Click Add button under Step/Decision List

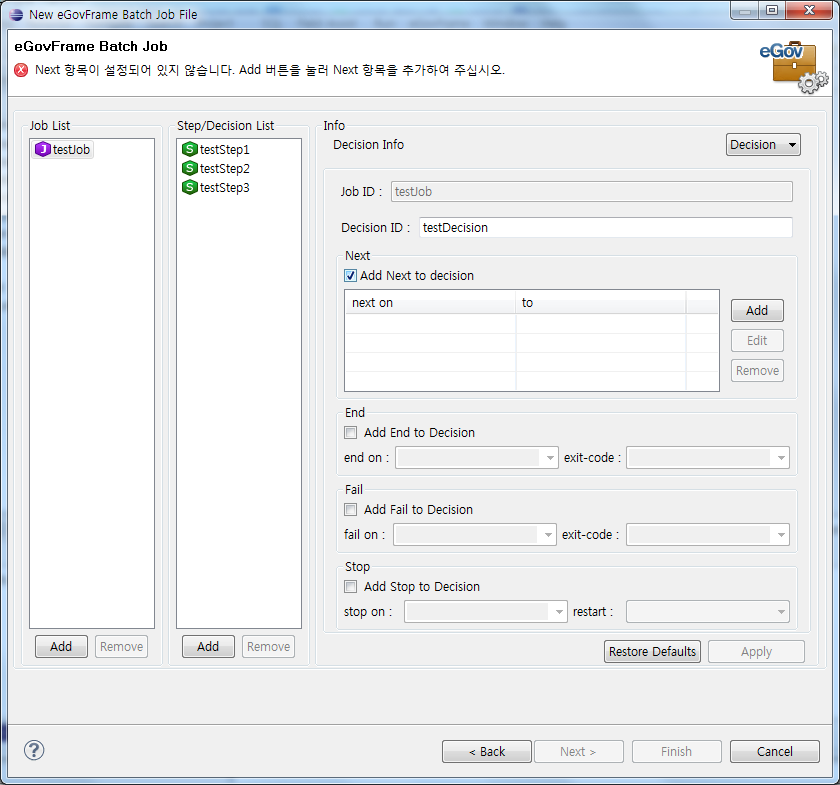pyautogui.click(x=208, y=647)
